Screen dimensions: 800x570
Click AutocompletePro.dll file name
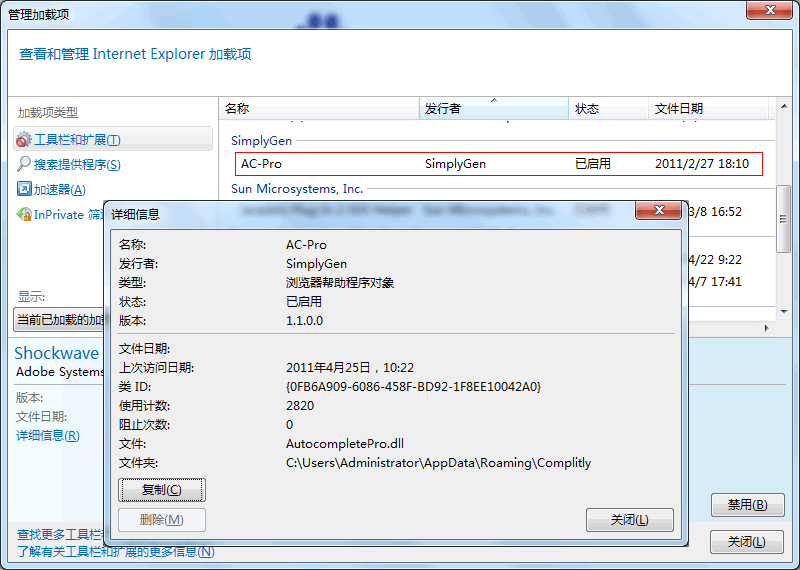pos(345,443)
